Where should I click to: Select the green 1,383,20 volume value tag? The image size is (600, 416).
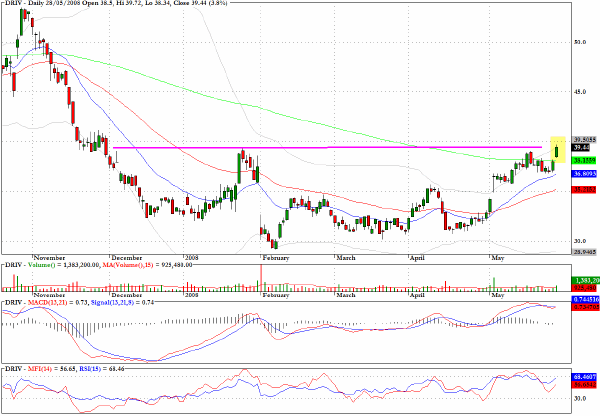tap(585, 281)
